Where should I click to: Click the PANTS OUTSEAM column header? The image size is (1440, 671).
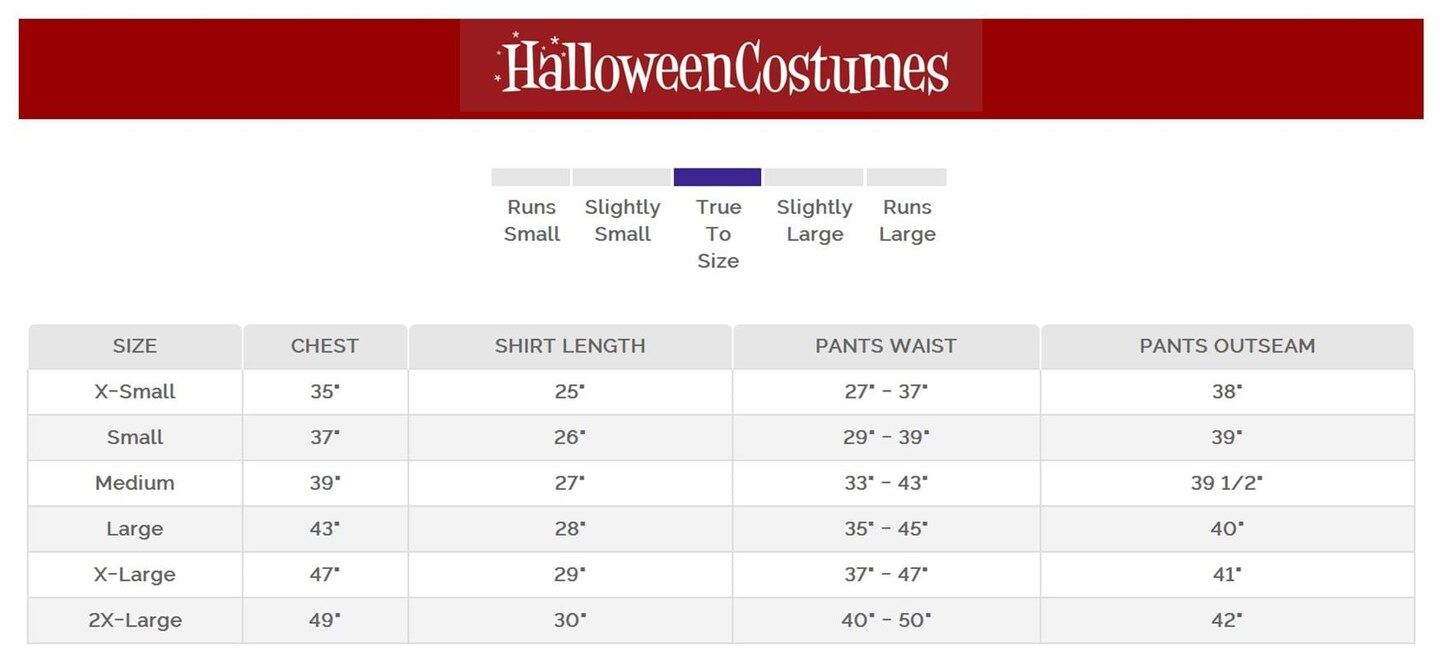[x=1227, y=346]
